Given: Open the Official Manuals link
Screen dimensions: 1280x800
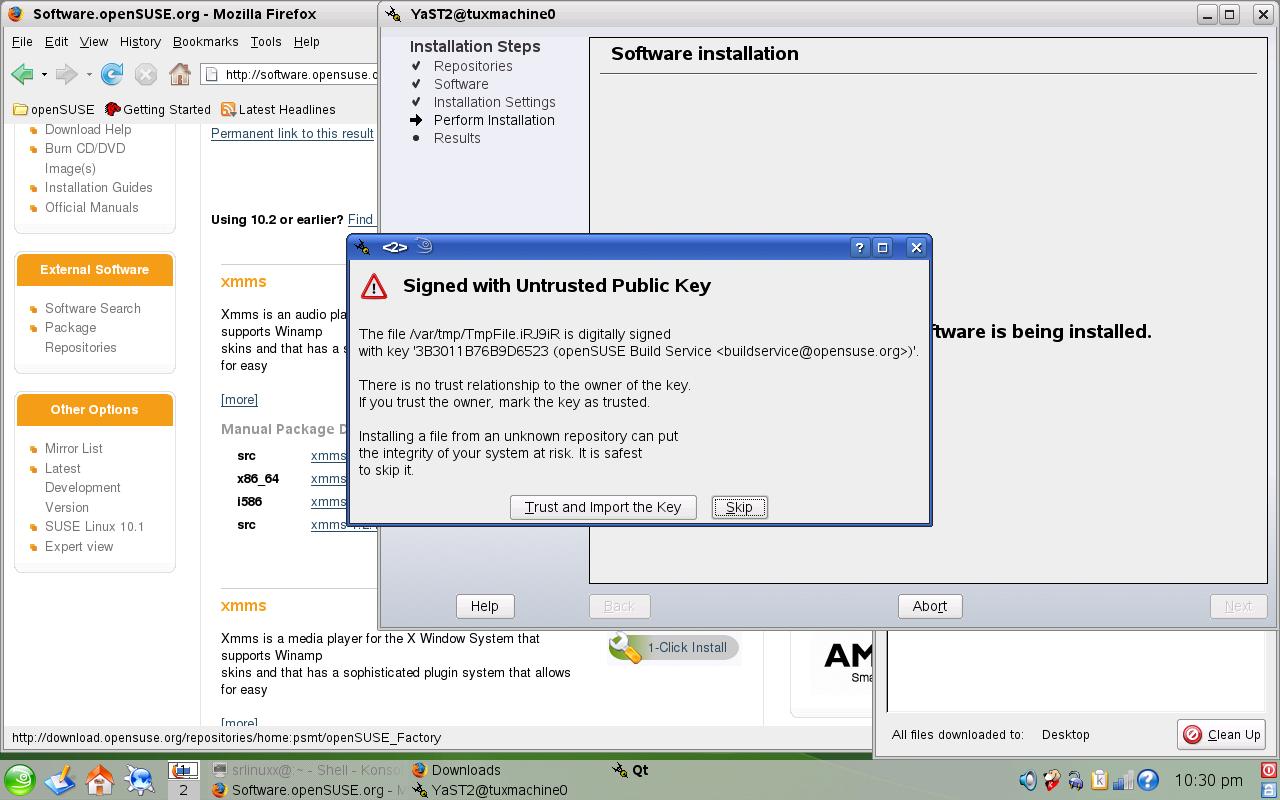Looking at the screenshot, I should click(92, 207).
